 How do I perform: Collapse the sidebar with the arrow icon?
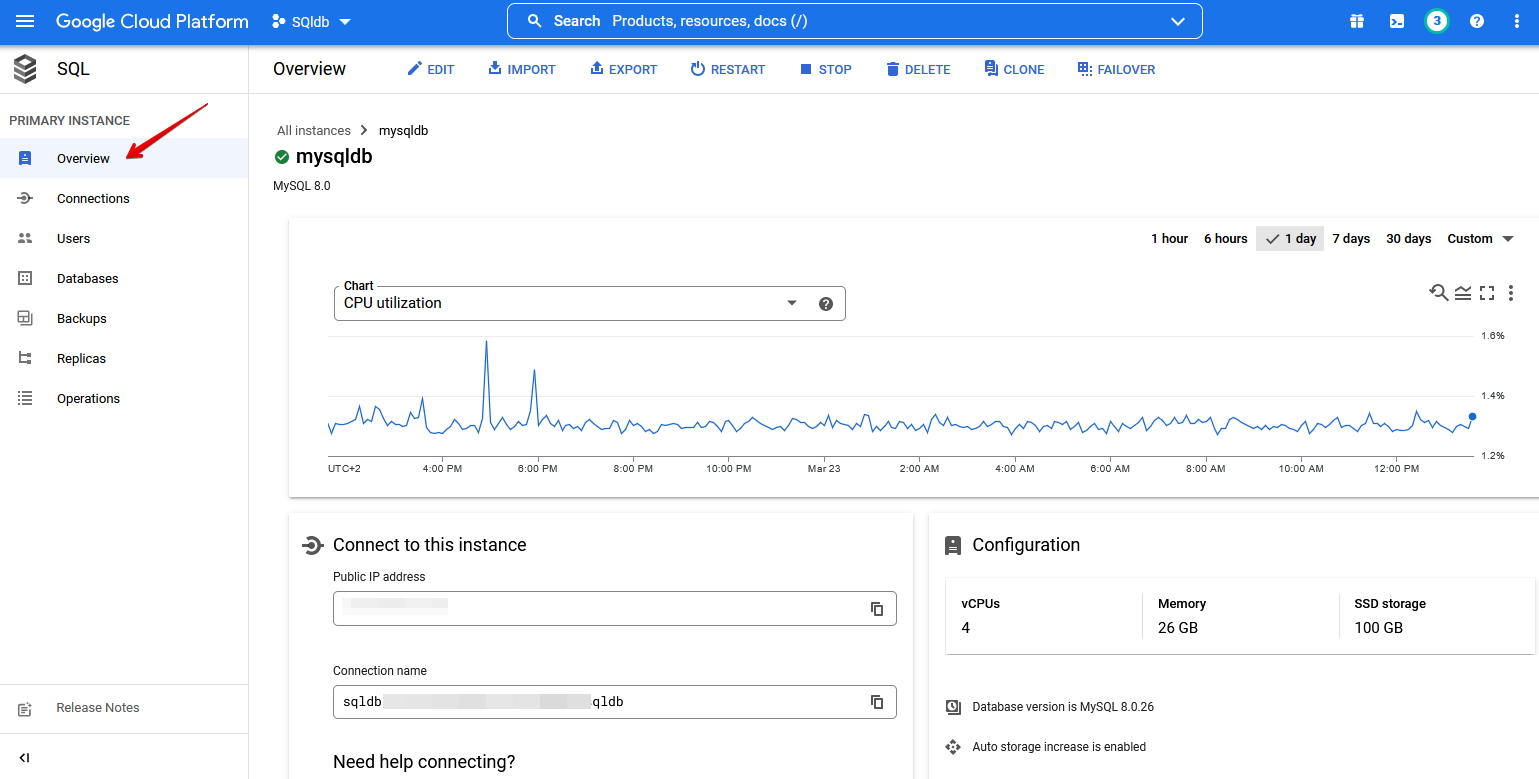[25, 758]
